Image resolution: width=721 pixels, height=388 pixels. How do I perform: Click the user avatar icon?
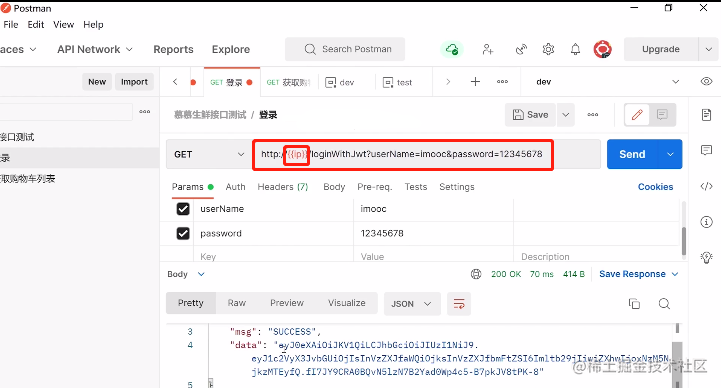click(602, 49)
